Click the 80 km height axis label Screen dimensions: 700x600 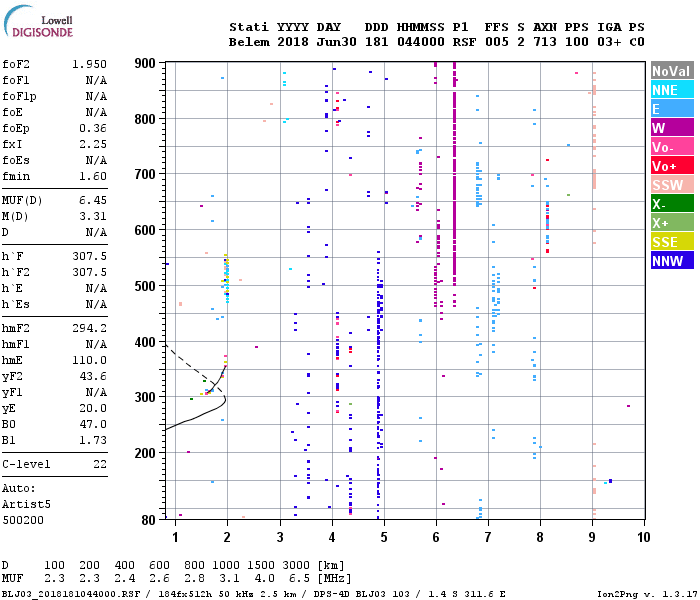pos(148,520)
